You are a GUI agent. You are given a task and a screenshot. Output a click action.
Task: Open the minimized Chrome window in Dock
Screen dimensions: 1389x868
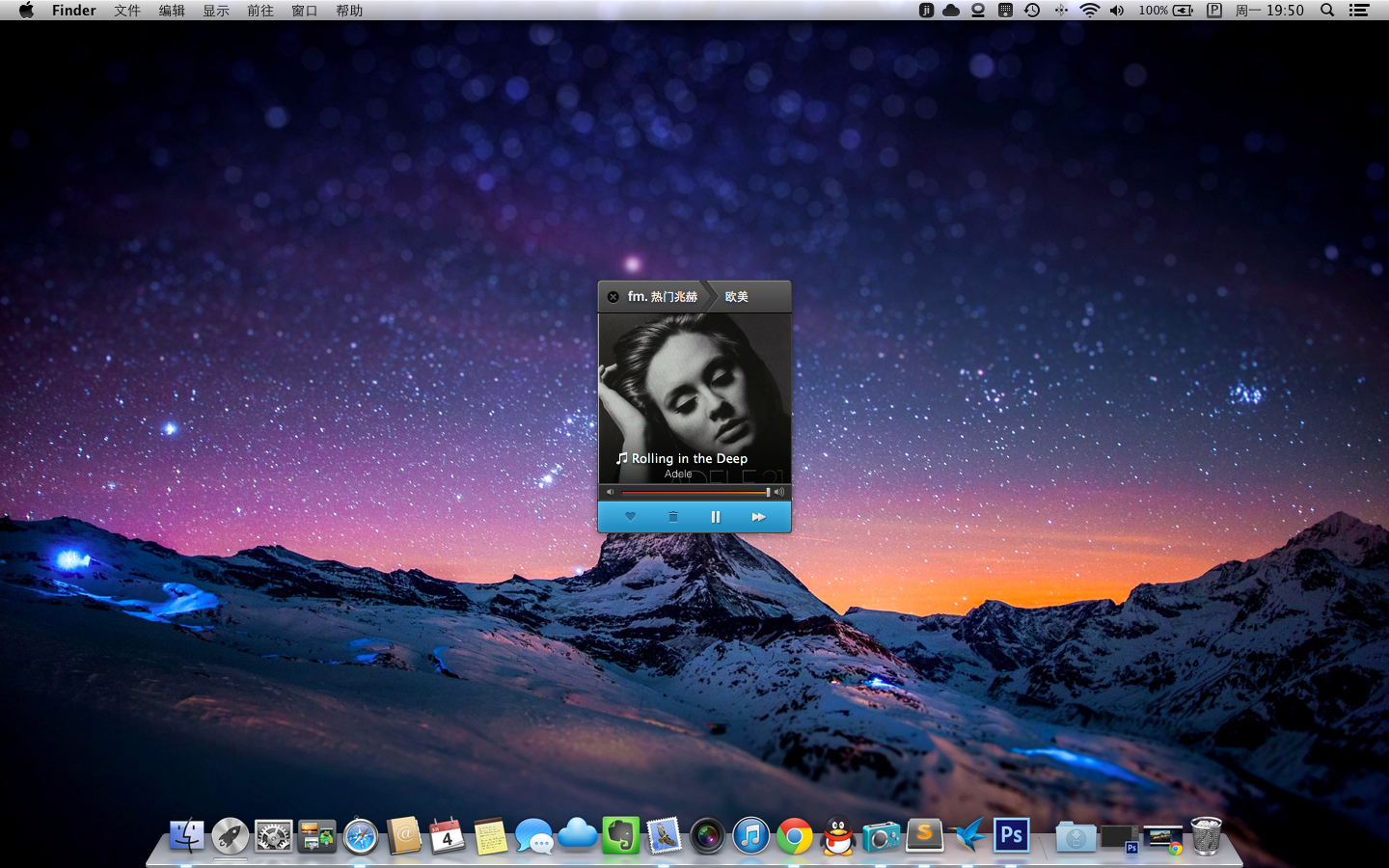point(1163,840)
